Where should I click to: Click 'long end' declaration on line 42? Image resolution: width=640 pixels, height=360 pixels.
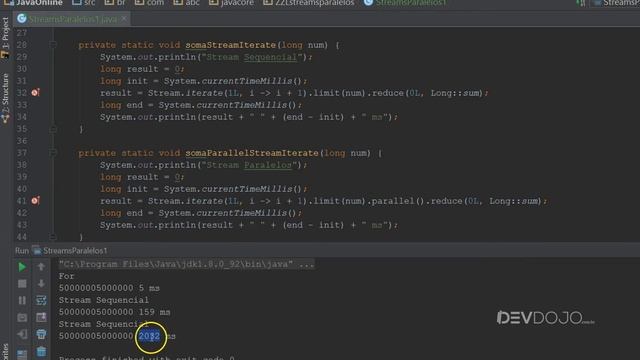[121, 213]
